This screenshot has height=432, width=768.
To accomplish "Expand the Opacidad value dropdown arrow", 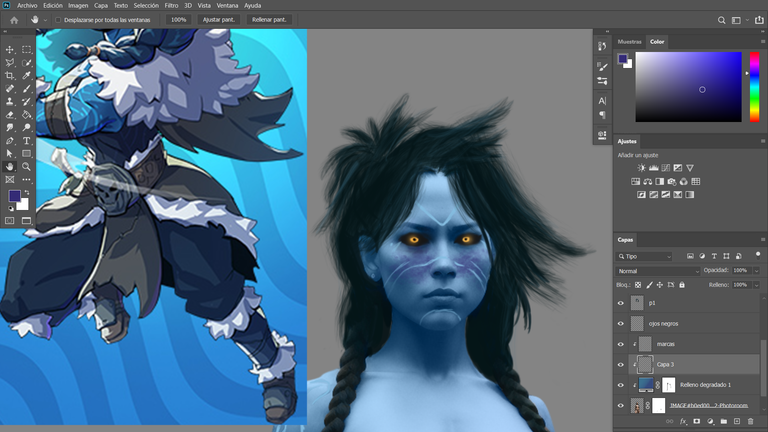I will (756, 270).
